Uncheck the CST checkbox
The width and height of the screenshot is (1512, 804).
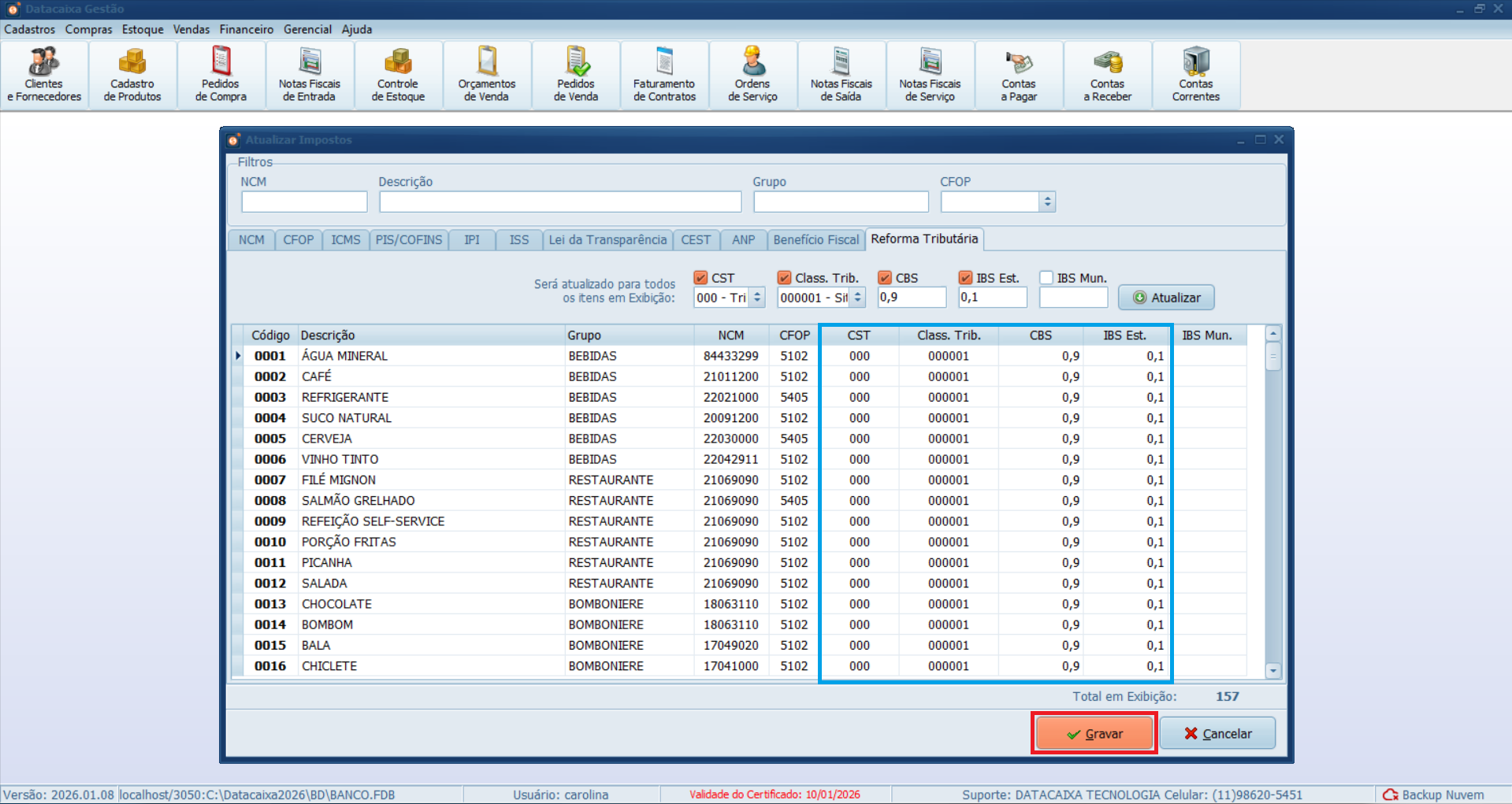(700, 278)
